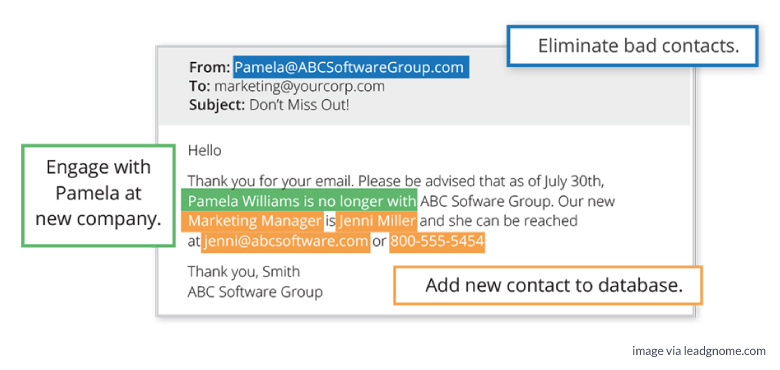Viewport: 780px width, 370px height.
Task: Click the image via leadgnome.com credit
Action: pyautogui.click(x=699, y=351)
